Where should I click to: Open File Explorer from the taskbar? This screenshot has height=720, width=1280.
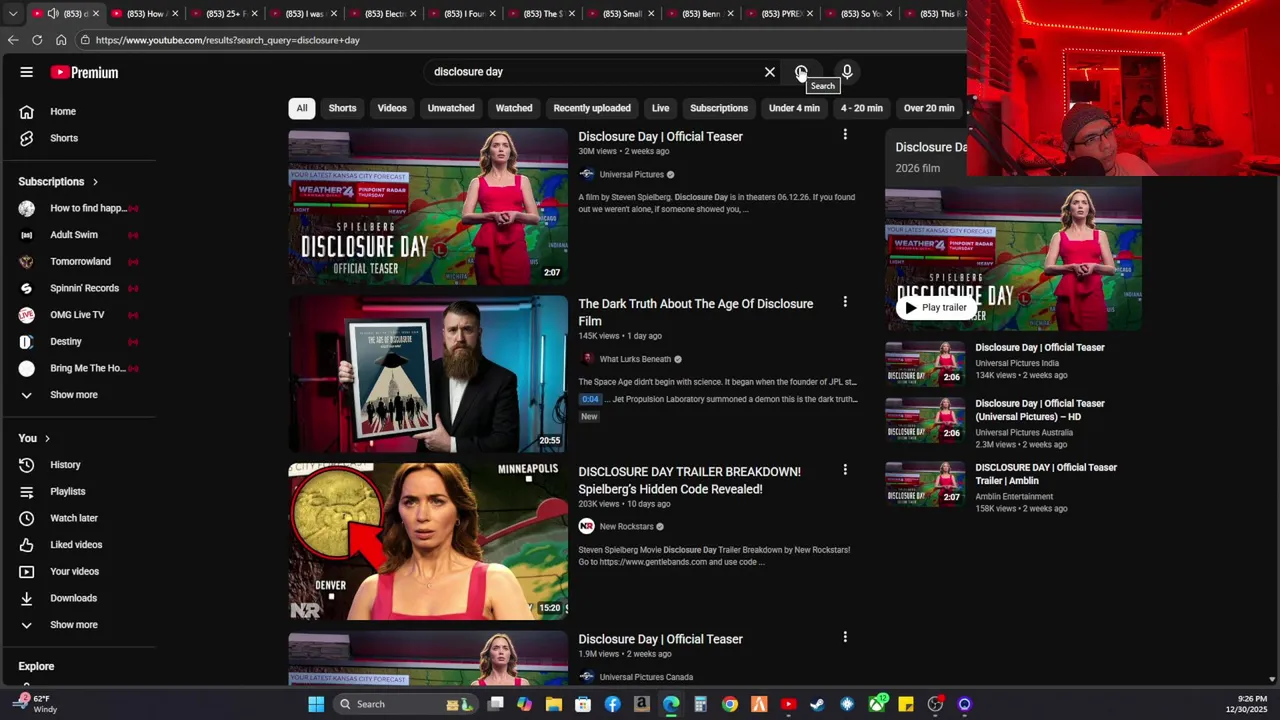pos(554,704)
